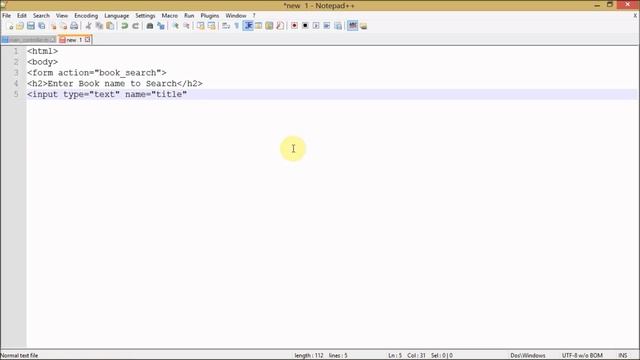Save the current file using toolbar
Image resolution: width=640 pixels, height=360 pixels.
pos(31,26)
